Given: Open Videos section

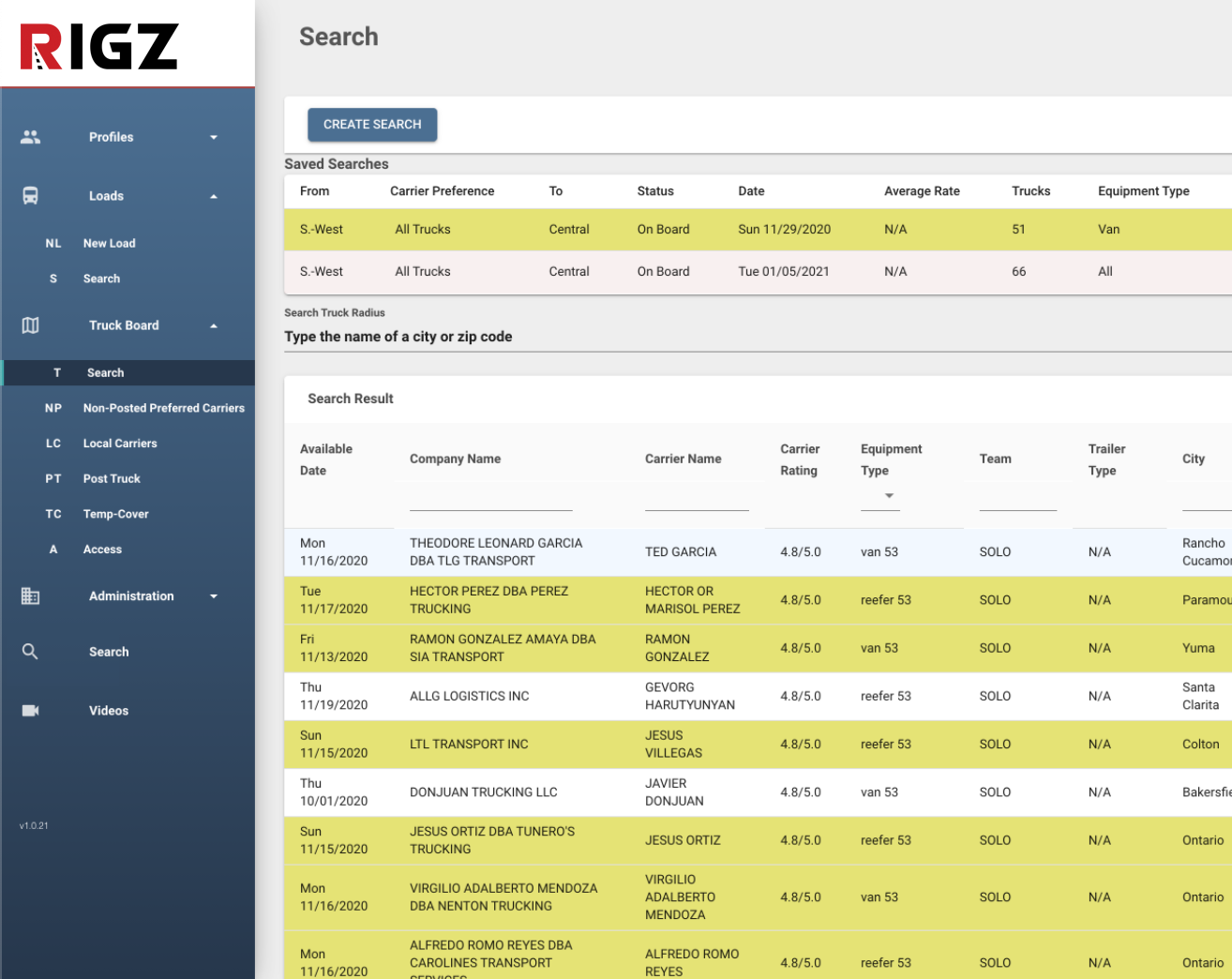Looking at the screenshot, I should [x=109, y=710].
